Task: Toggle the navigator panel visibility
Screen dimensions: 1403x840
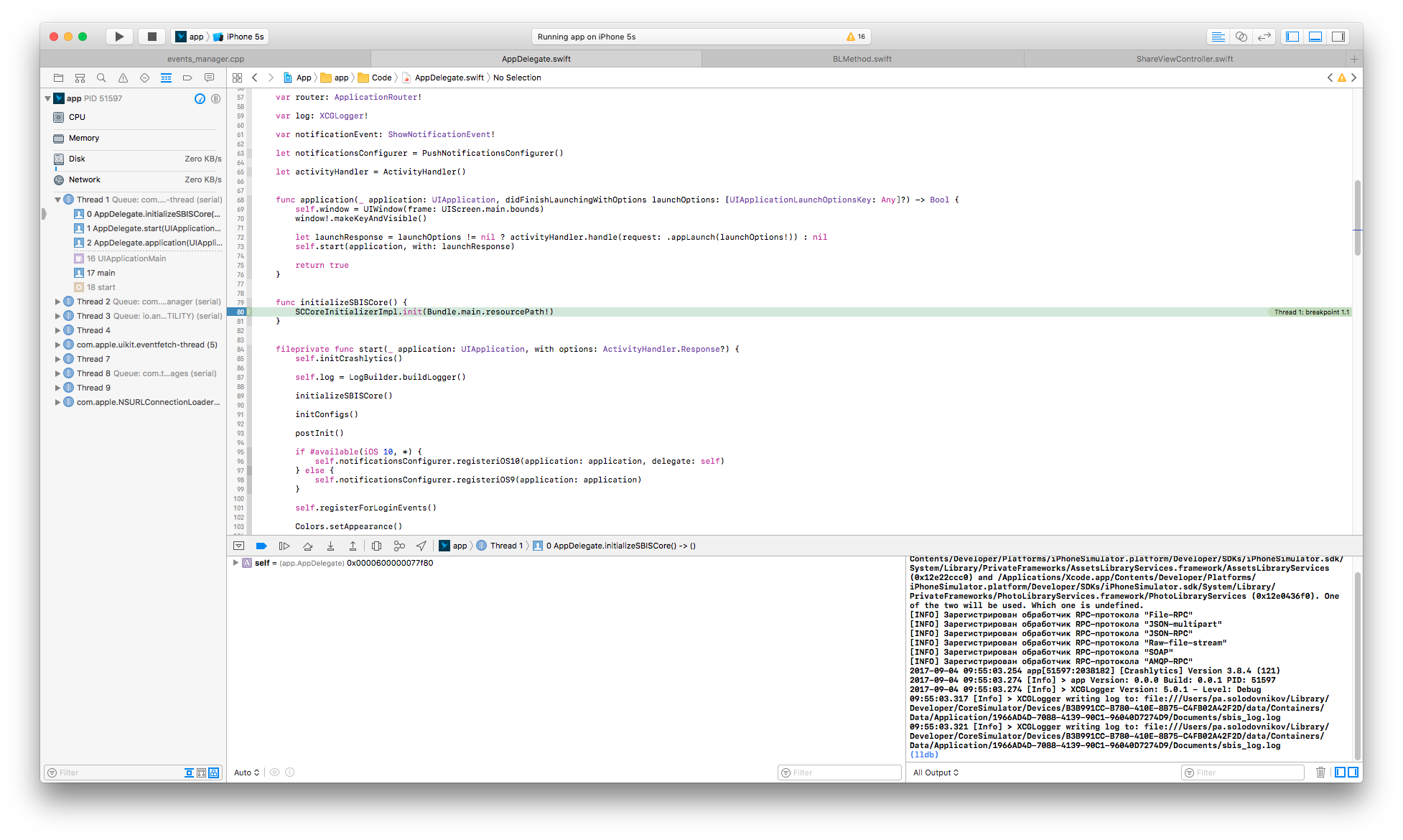Action: point(1293,36)
